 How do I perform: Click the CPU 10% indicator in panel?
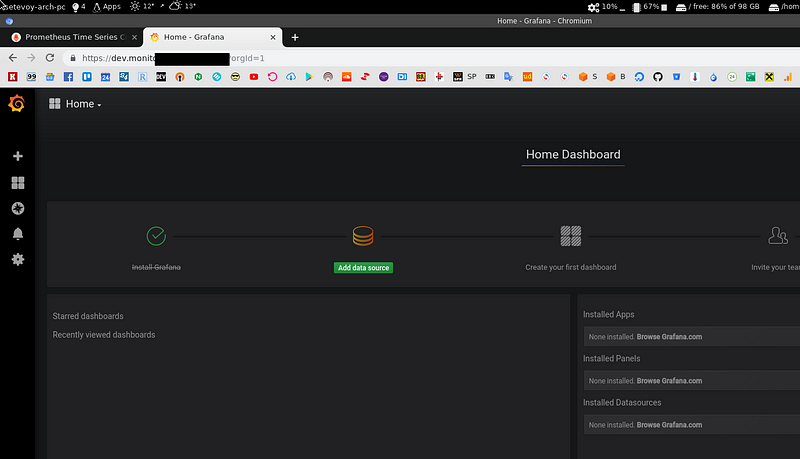click(606, 7)
